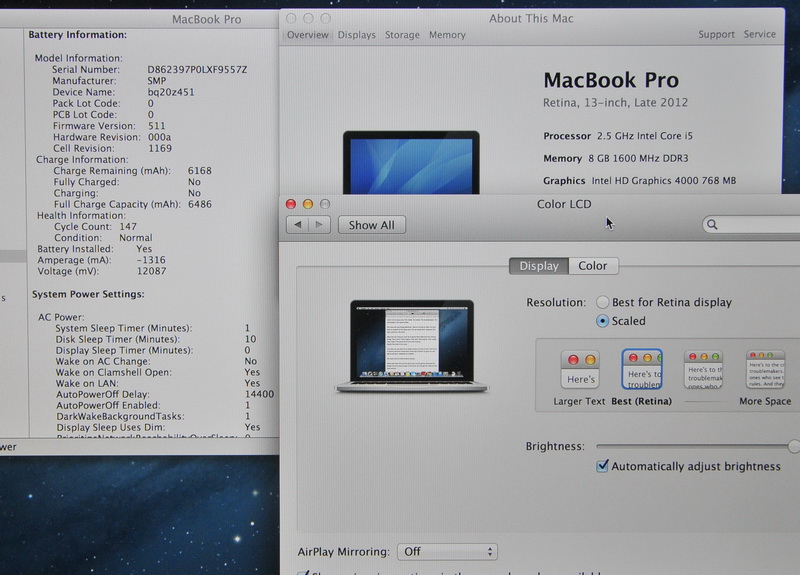Click the Wake on LAN row
Viewport: 800px width, 575px height.
point(158,383)
